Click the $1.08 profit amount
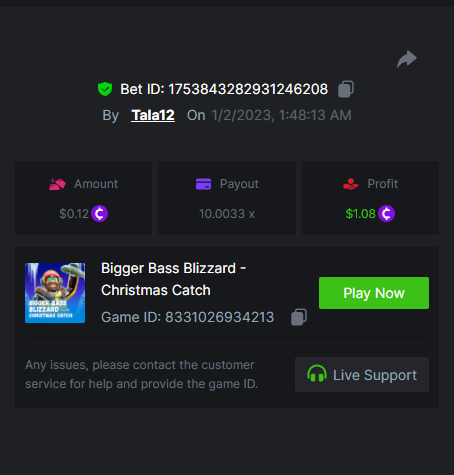This screenshot has height=475, width=454. click(x=360, y=214)
